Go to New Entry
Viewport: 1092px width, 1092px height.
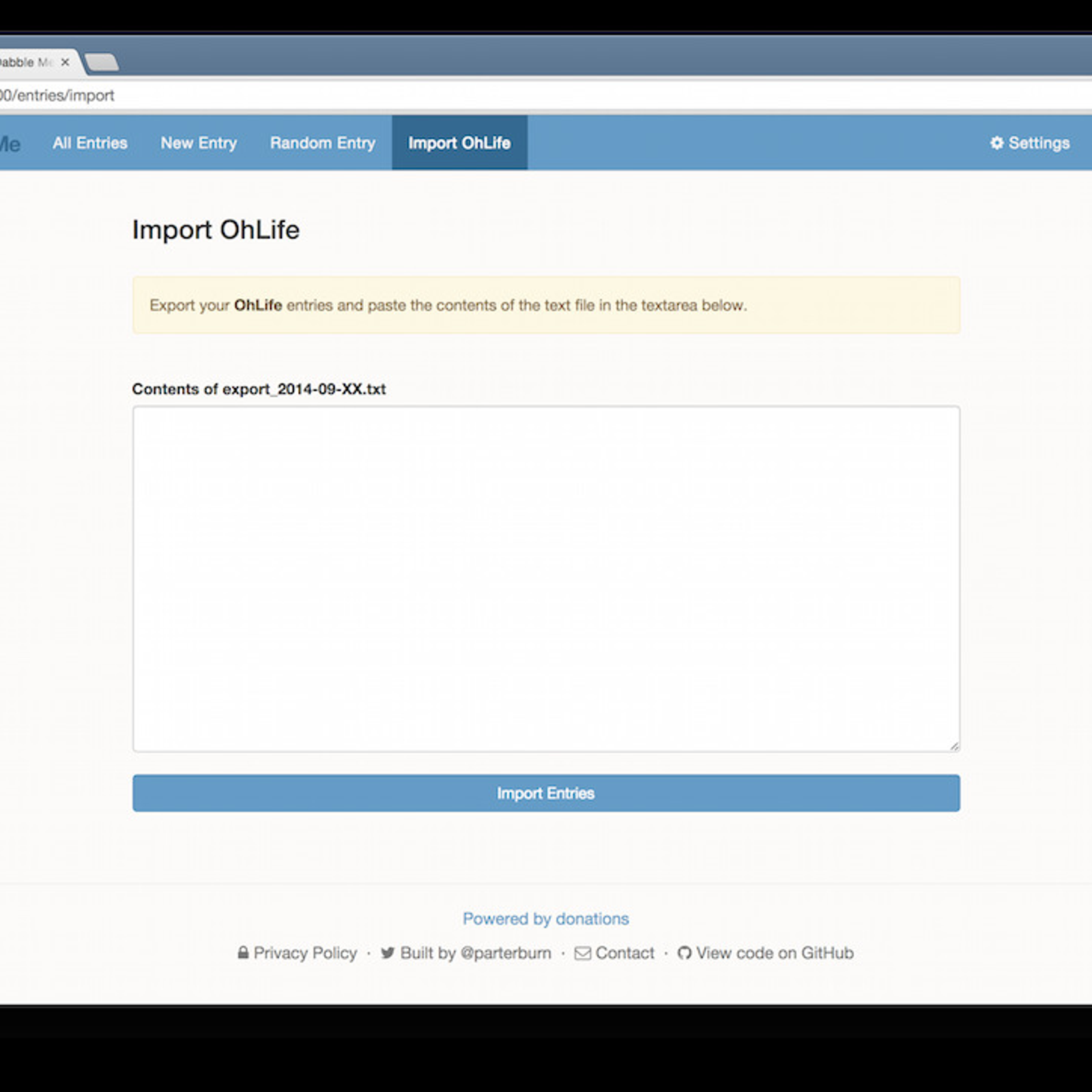199,143
